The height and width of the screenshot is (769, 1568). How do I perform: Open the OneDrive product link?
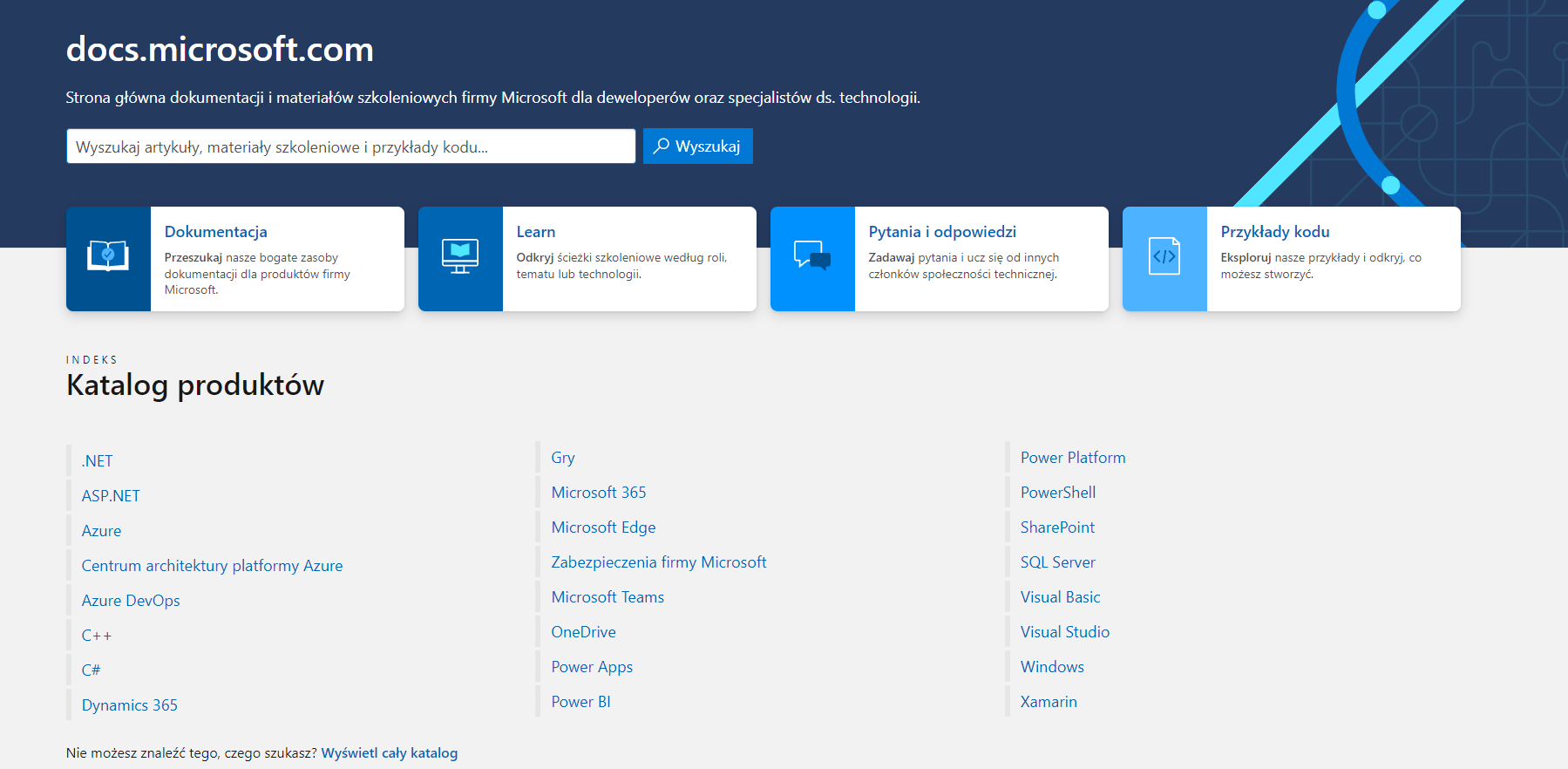pyautogui.click(x=583, y=632)
